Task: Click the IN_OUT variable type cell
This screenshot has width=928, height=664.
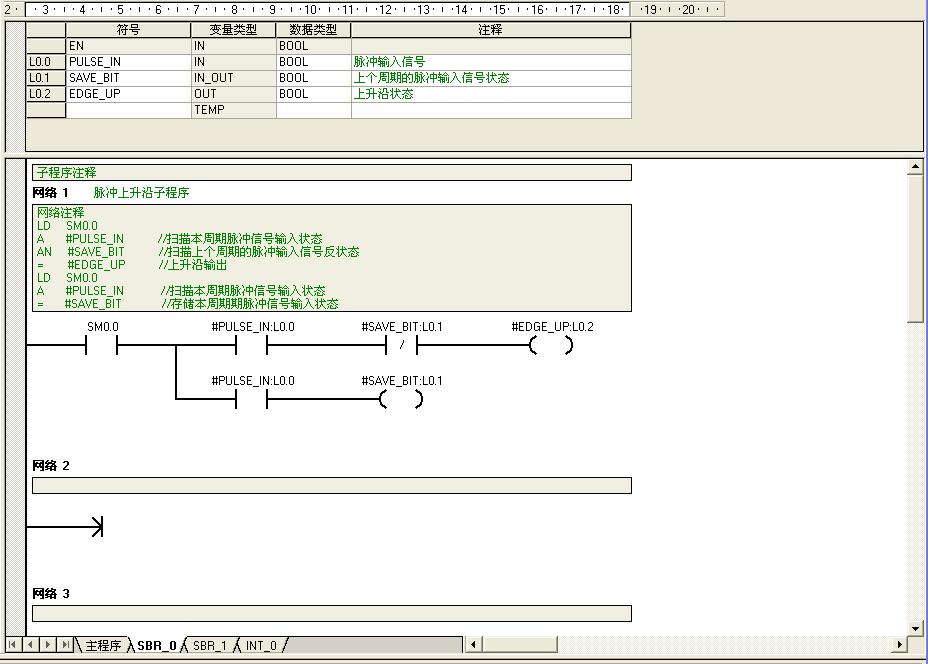Action: (x=233, y=78)
